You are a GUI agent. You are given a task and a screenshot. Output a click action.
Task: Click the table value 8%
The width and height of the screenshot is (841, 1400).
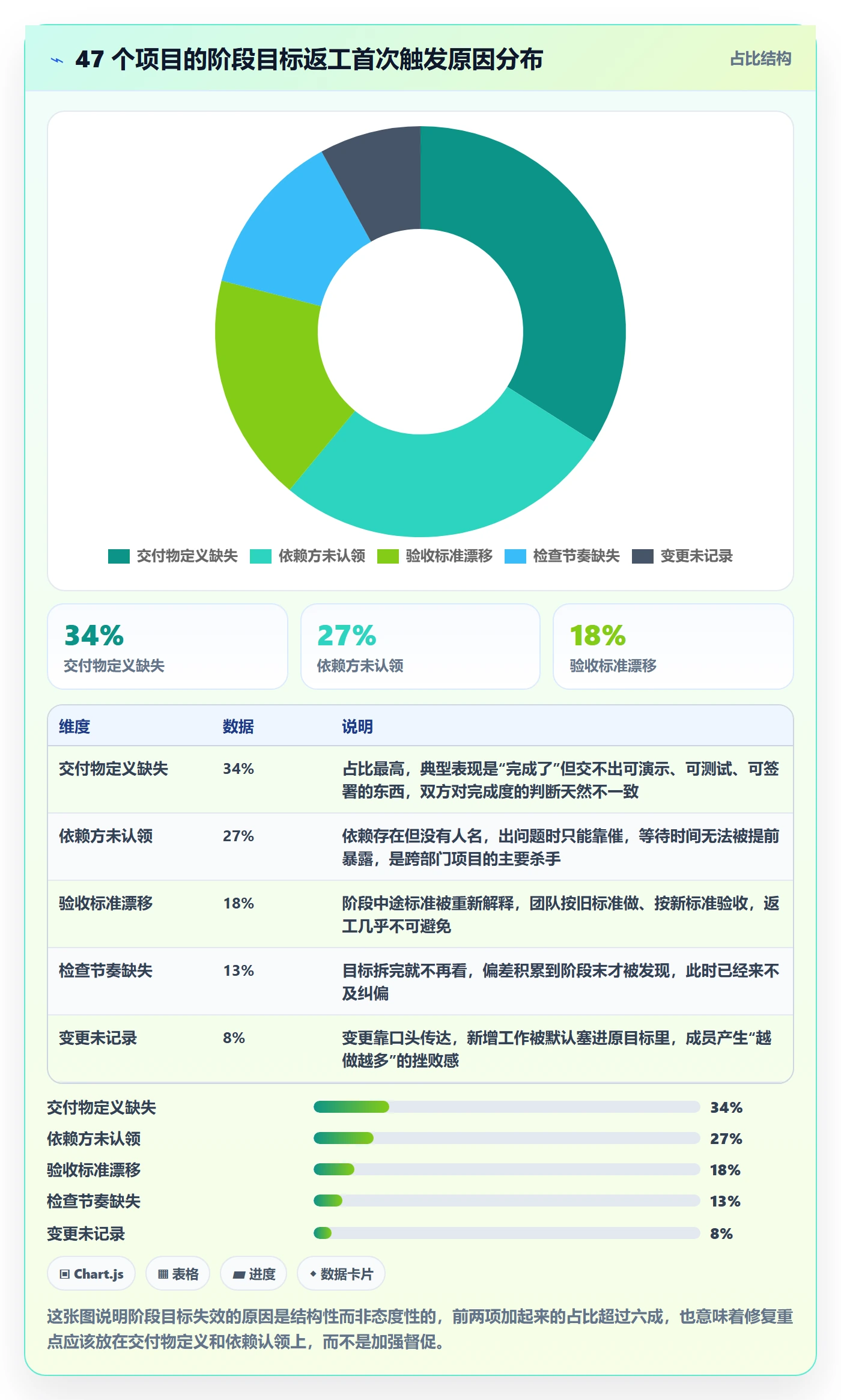point(234,1038)
